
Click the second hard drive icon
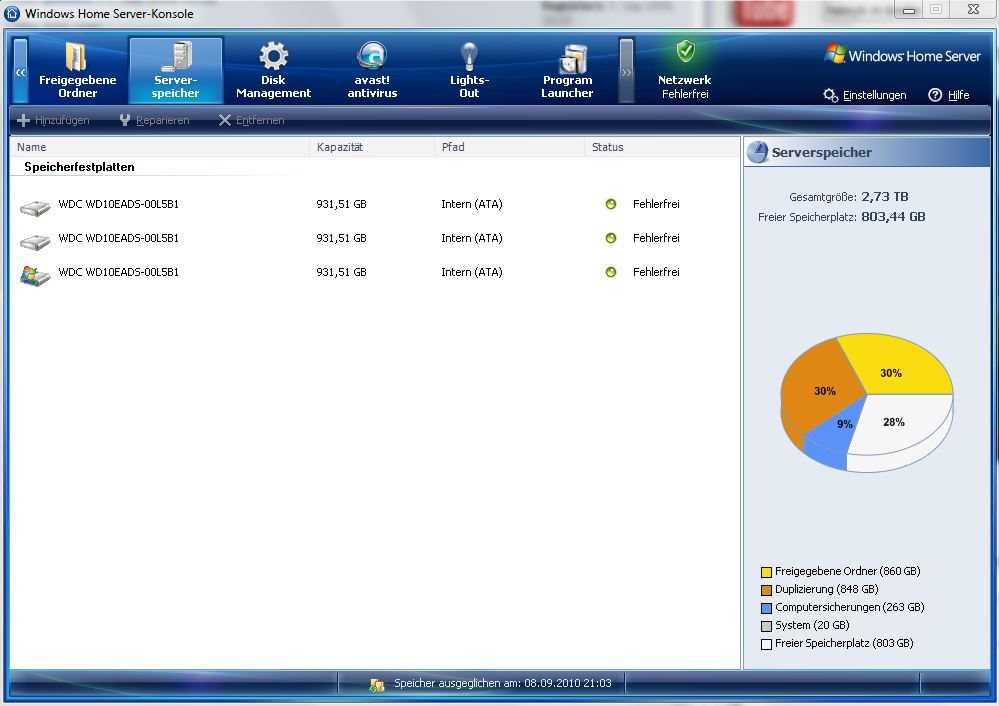(35, 241)
